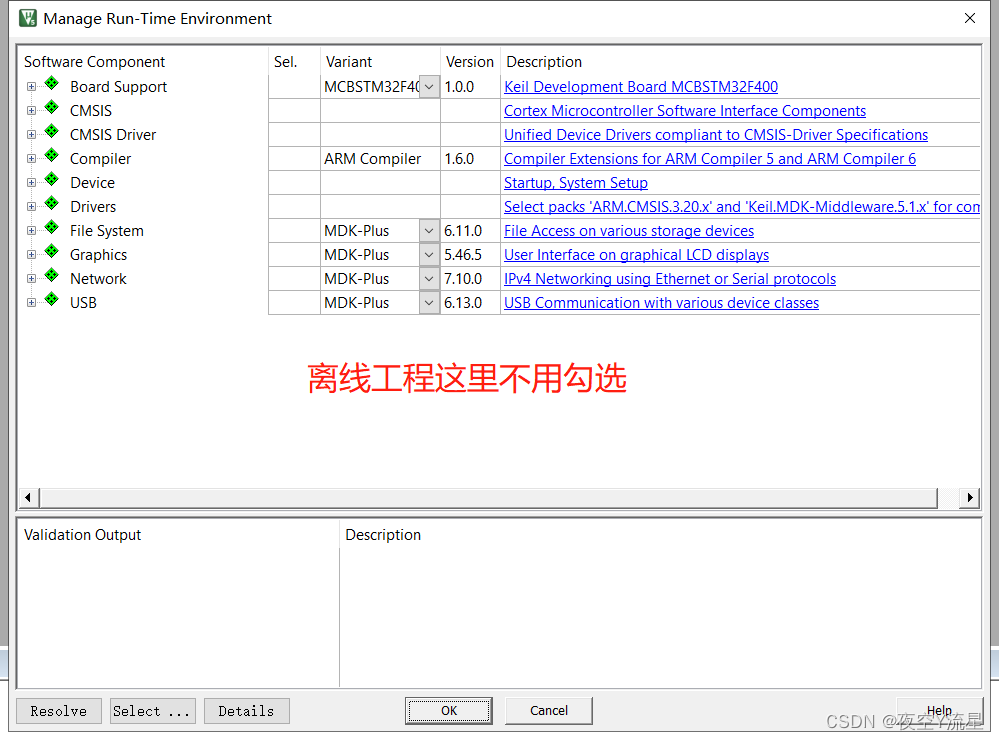The image size is (999, 740).
Task: Click the Version column header
Action: point(470,62)
